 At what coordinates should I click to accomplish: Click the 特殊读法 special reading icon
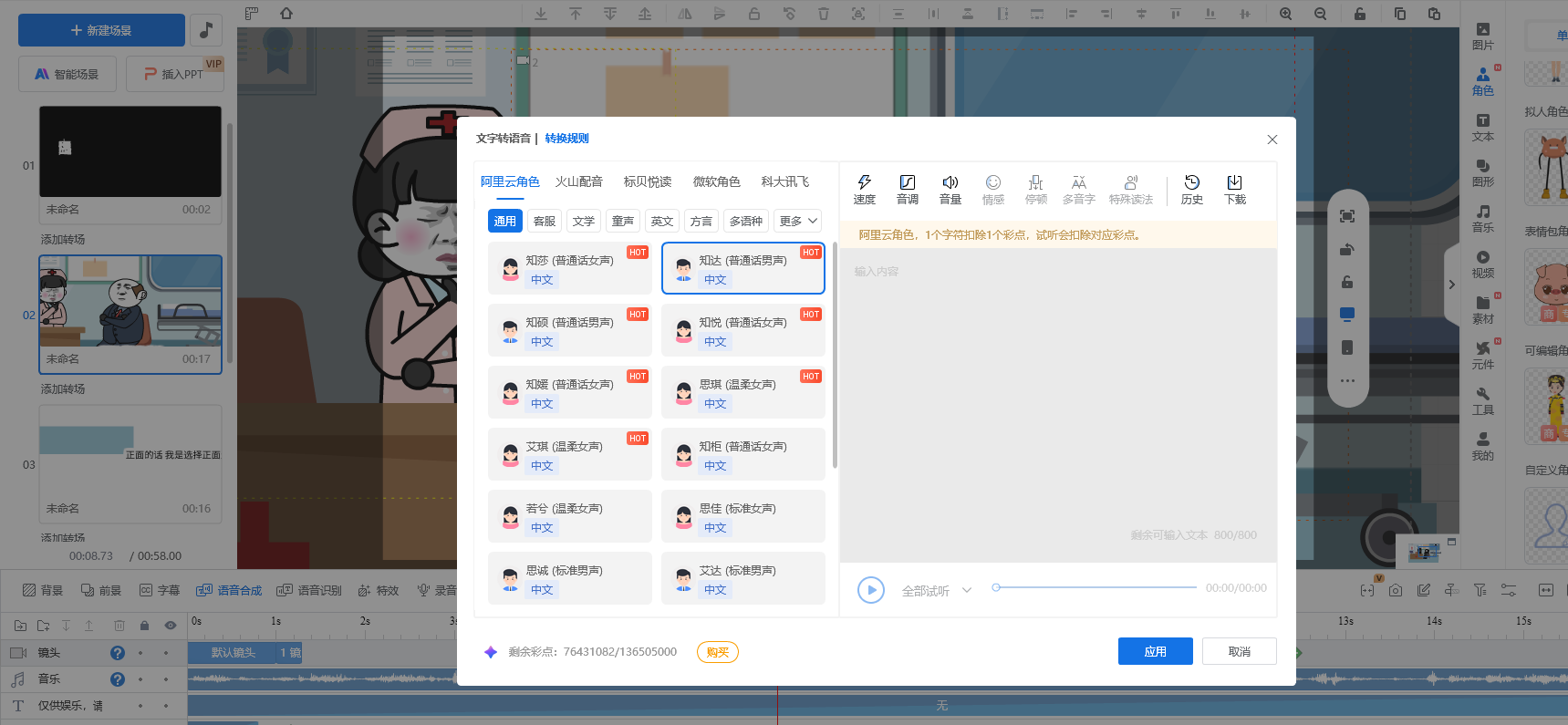click(x=1131, y=190)
